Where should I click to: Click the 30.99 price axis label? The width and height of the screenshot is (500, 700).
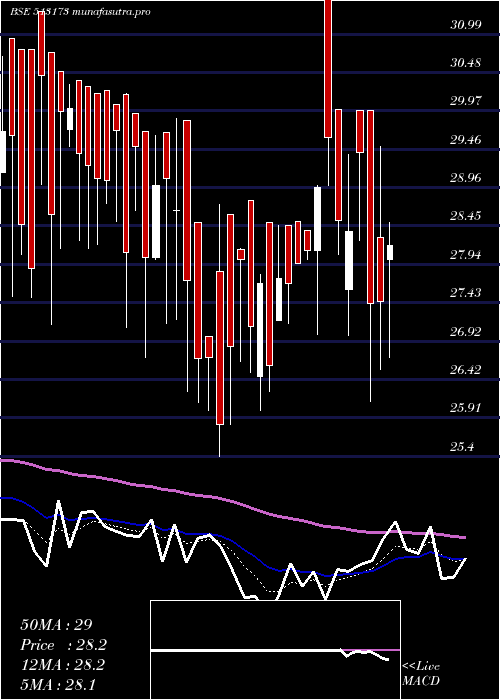(x=466, y=25)
